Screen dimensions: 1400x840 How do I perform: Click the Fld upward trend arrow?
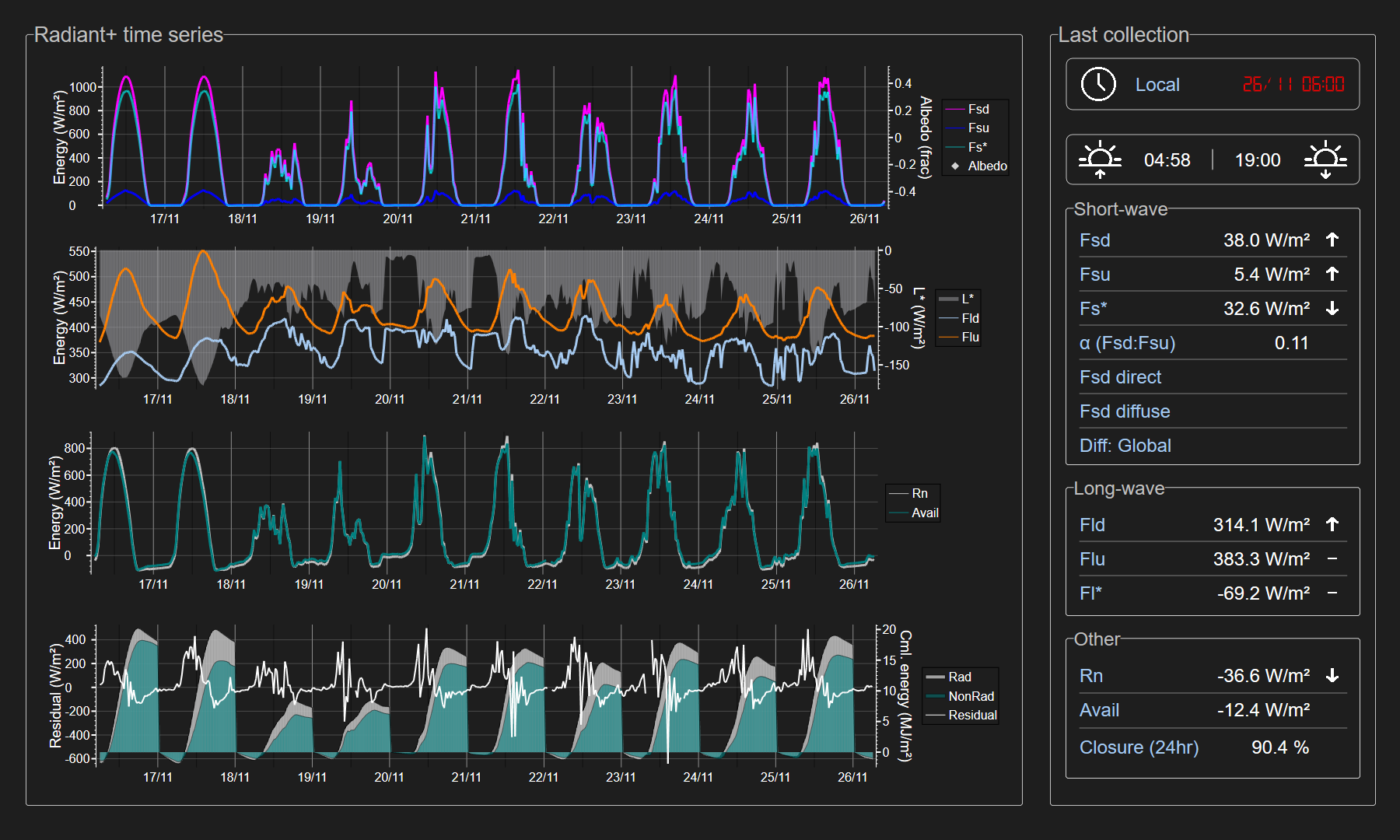(x=1332, y=524)
